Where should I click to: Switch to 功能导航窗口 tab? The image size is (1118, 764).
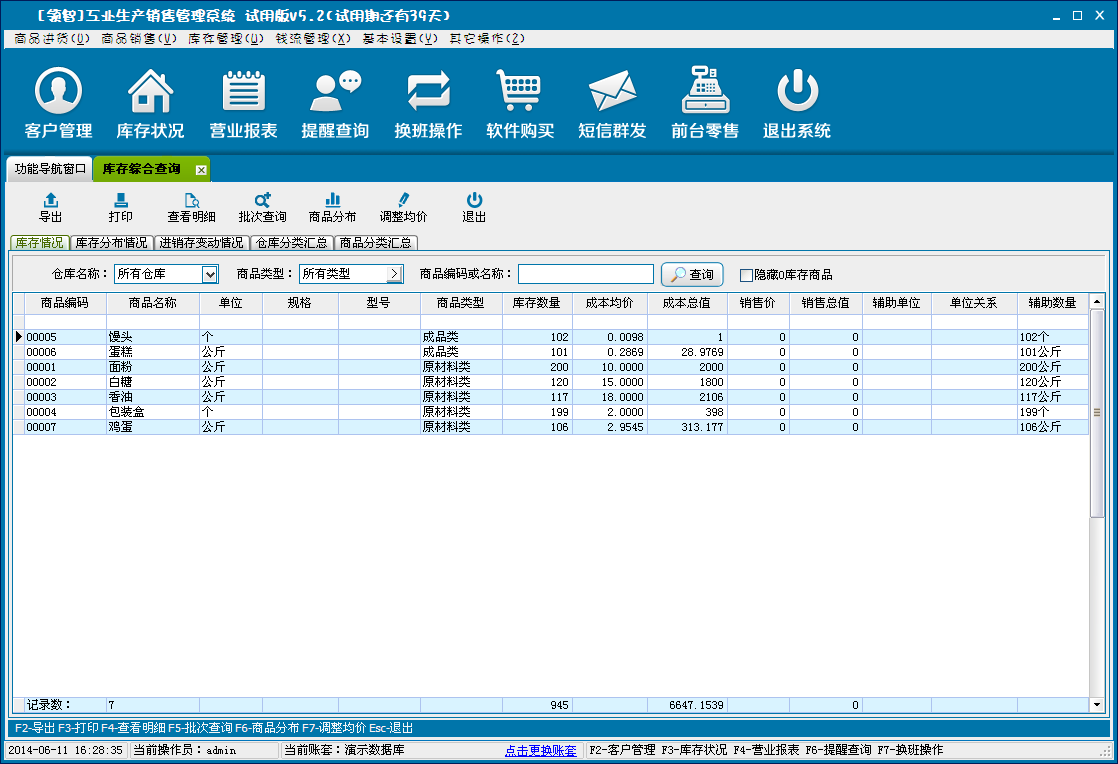click(50, 169)
